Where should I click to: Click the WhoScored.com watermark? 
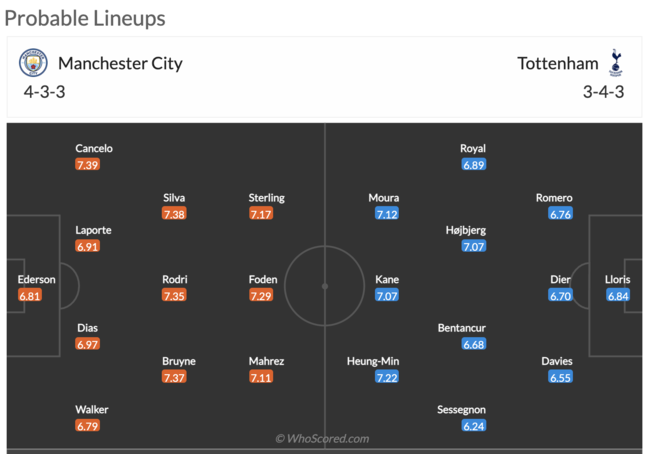click(322, 438)
